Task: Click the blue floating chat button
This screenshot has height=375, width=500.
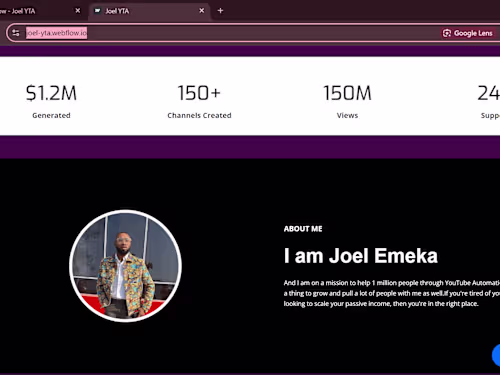Action: (x=496, y=355)
